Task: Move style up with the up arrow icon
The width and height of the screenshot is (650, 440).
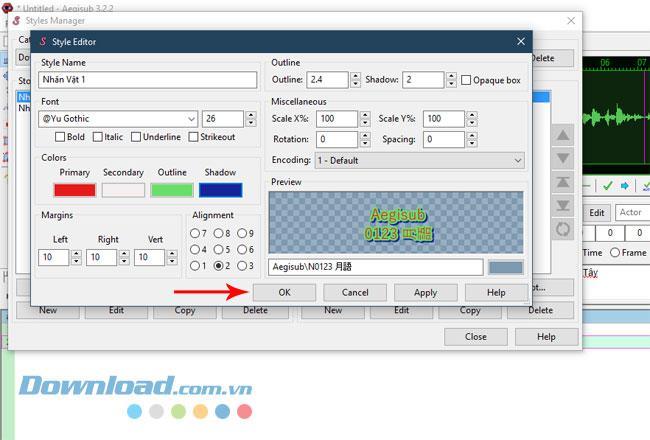Action: coord(563,135)
